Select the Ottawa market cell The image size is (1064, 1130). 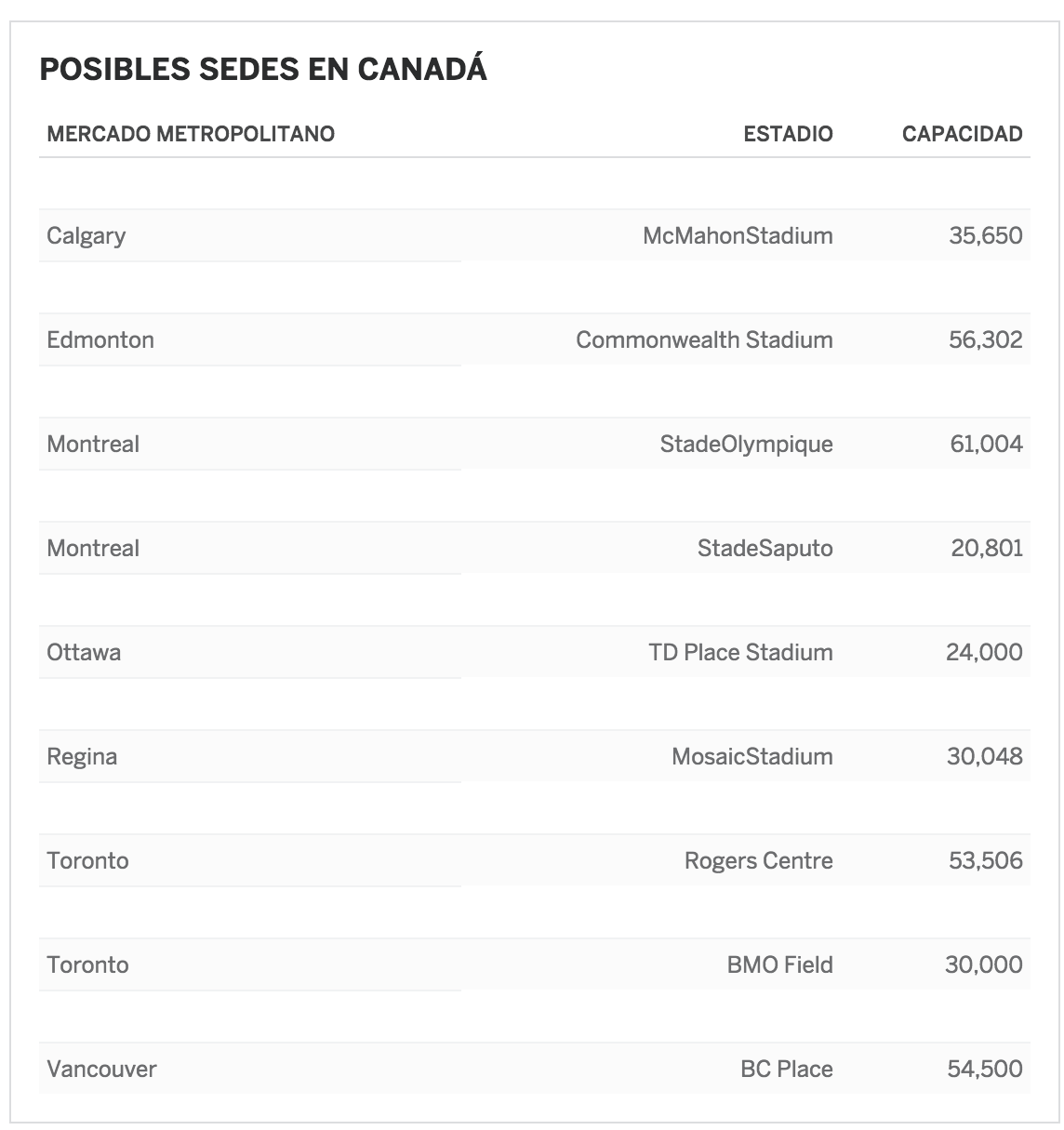coord(84,652)
